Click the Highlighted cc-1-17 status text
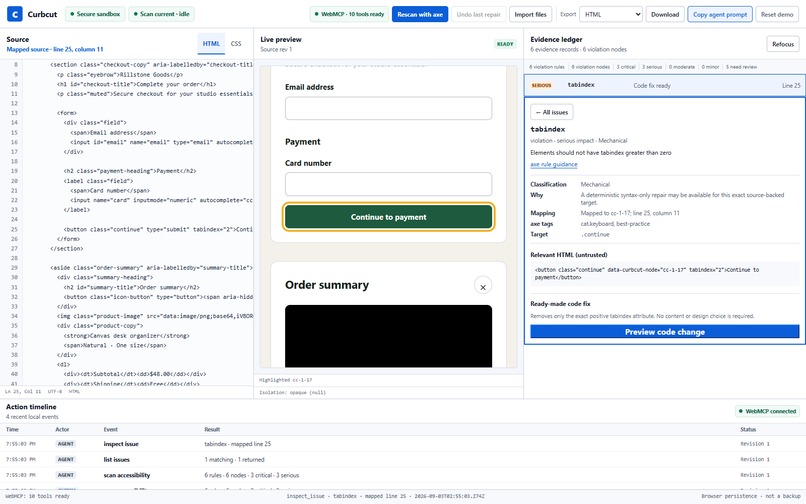The height and width of the screenshot is (504, 806). click(285, 380)
